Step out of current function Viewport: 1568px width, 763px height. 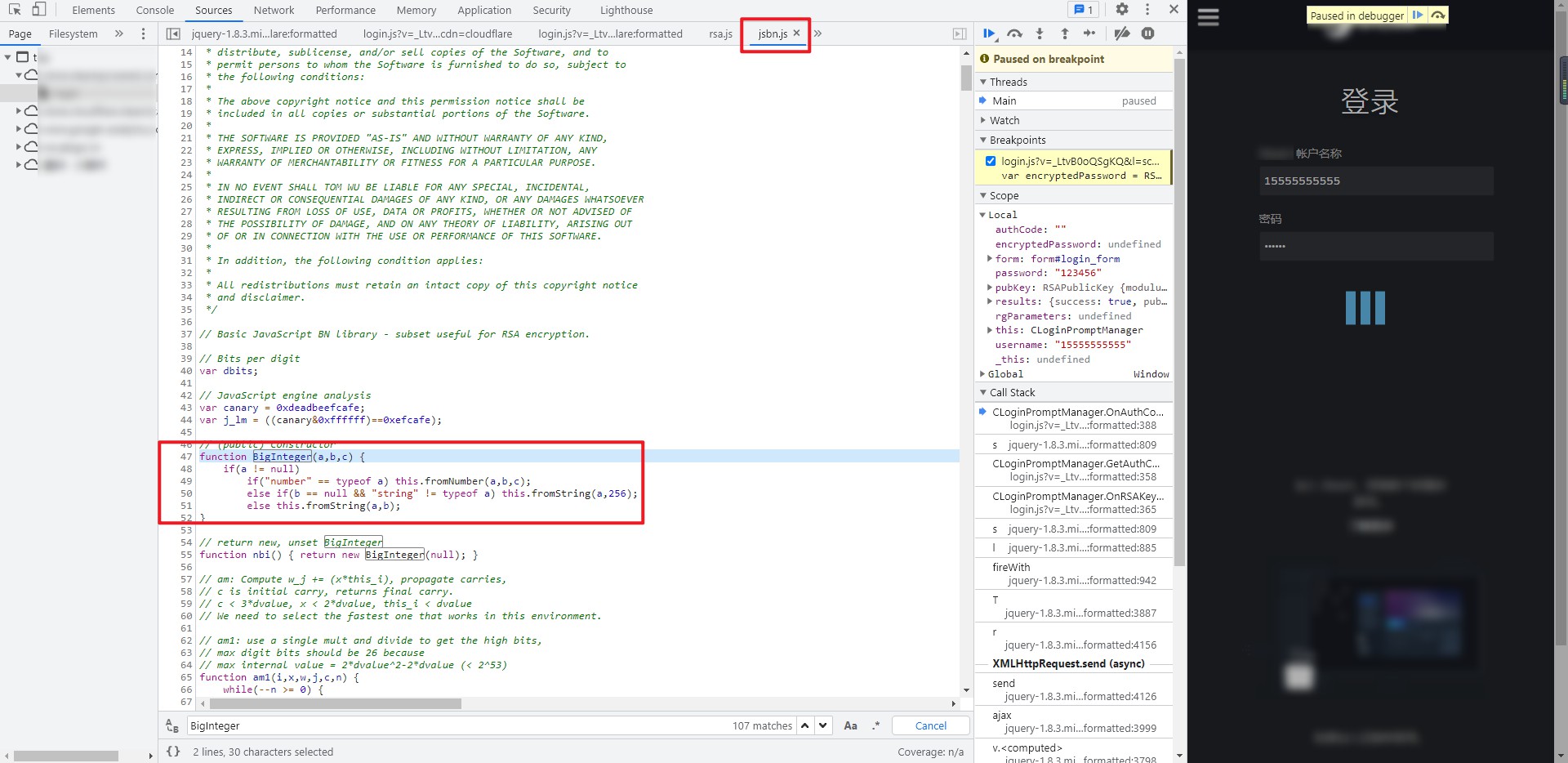pyautogui.click(x=1065, y=33)
